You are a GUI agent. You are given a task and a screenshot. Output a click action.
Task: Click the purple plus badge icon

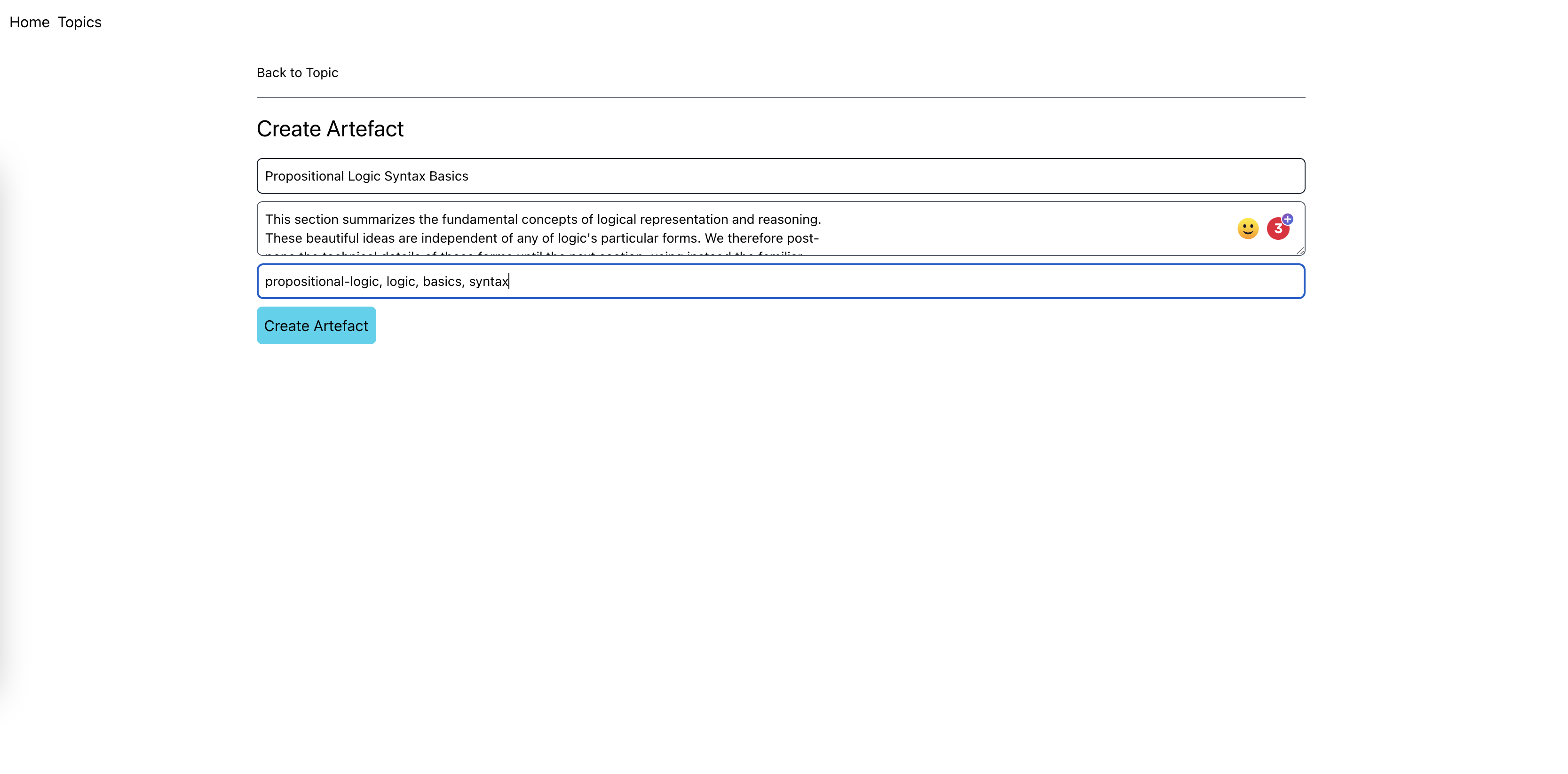tap(1287, 219)
